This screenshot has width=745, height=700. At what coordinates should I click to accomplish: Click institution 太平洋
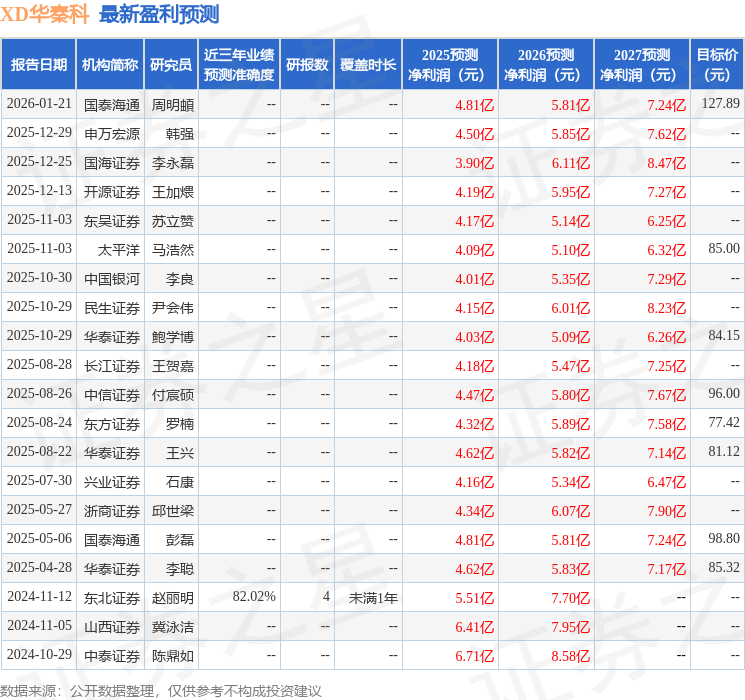[x=118, y=250]
